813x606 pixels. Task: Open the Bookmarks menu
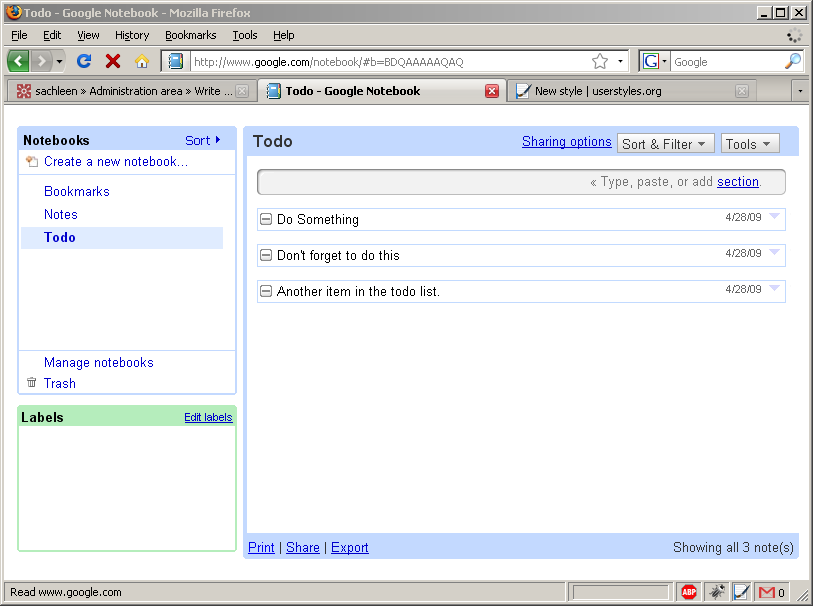(190, 35)
